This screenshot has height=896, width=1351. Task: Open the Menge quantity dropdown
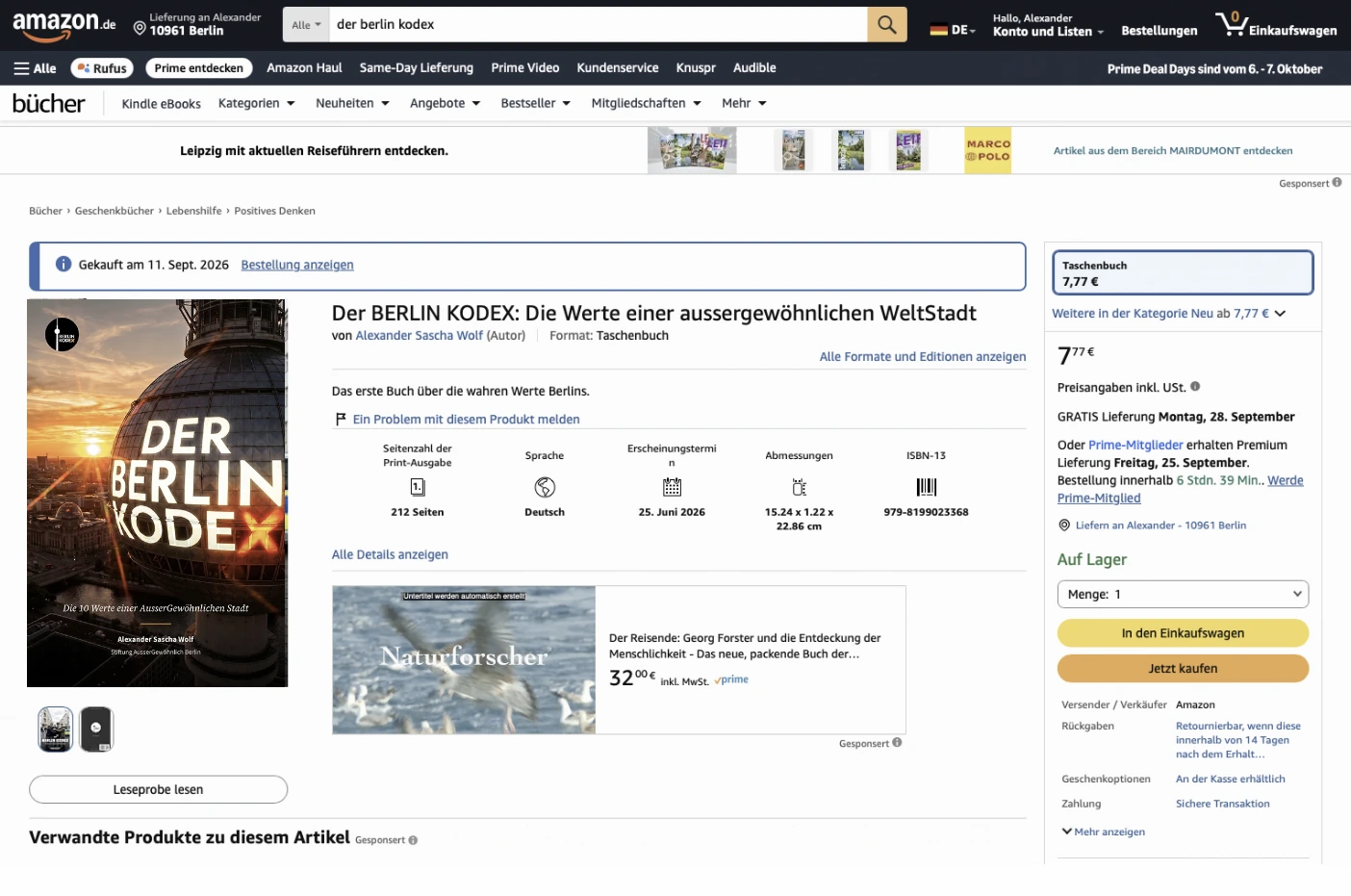(1183, 594)
